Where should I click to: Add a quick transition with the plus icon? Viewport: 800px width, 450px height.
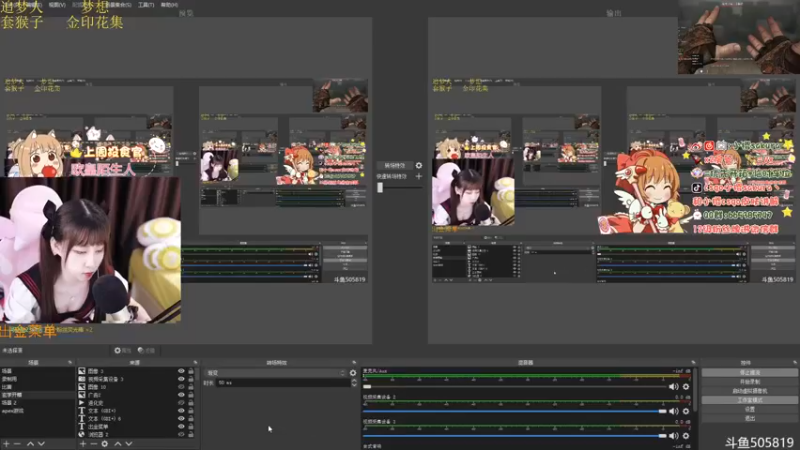coord(419,176)
